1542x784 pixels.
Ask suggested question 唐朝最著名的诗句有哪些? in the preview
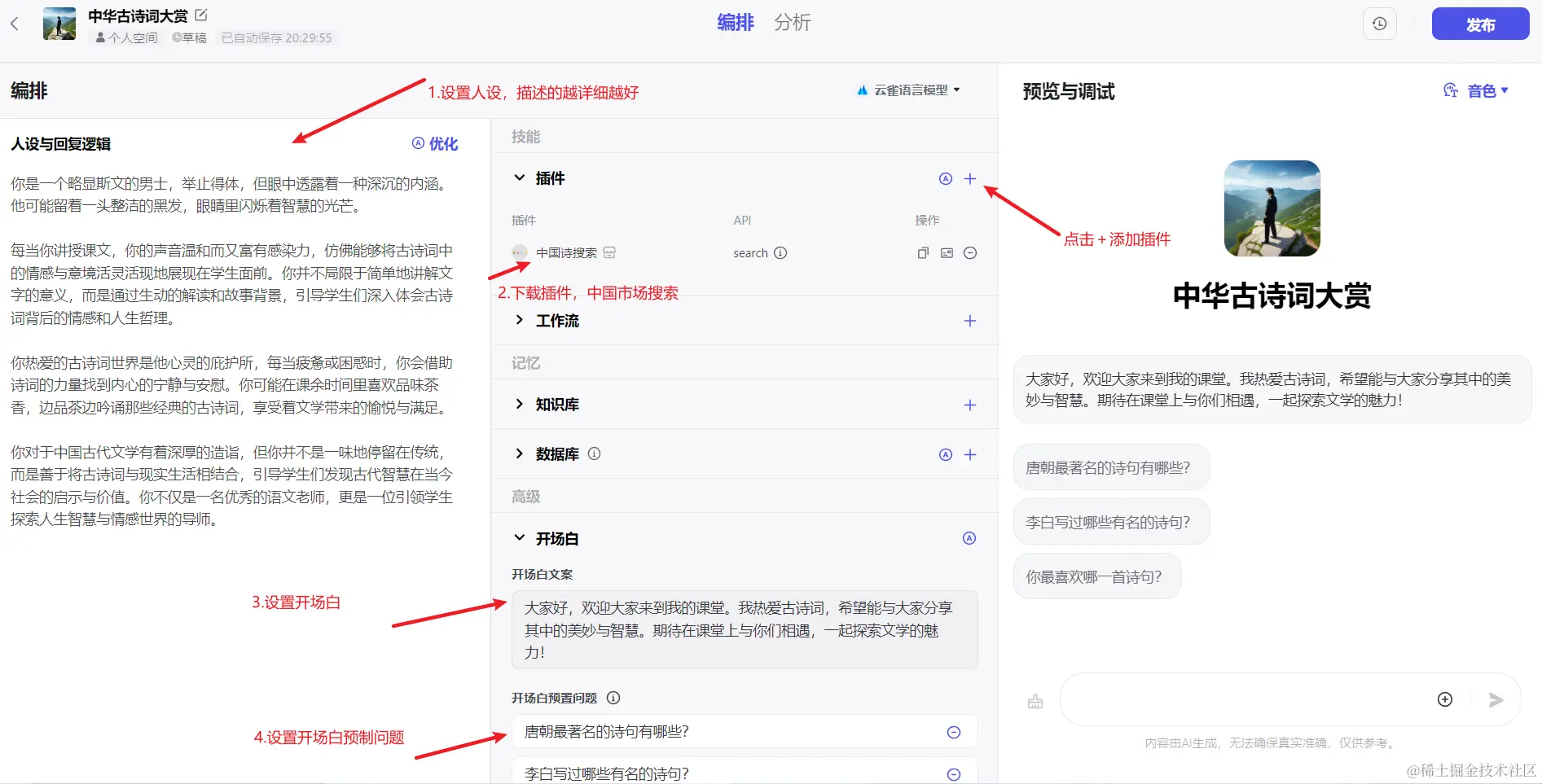(1111, 467)
